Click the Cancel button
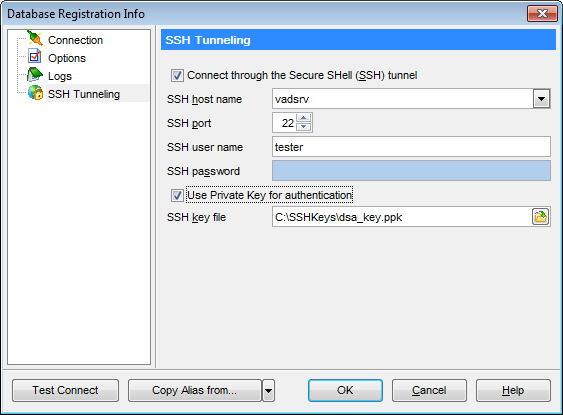The height and width of the screenshot is (415, 563). (429, 390)
